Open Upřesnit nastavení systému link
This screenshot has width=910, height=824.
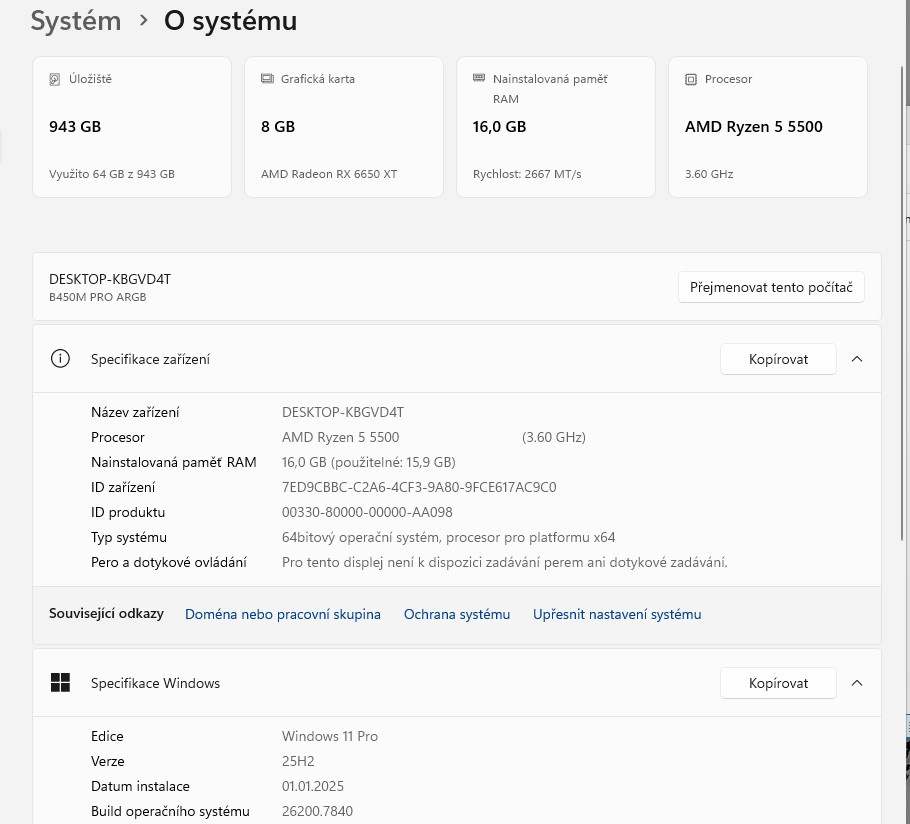pos(617,614)
